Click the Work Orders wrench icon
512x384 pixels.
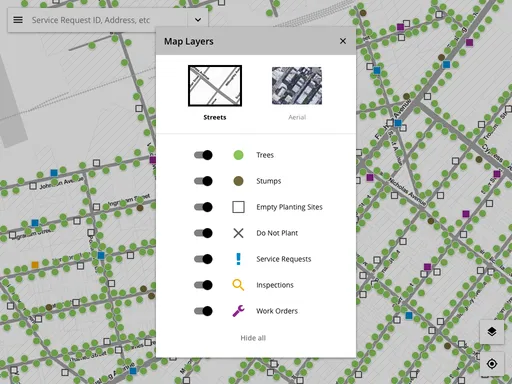238,311
